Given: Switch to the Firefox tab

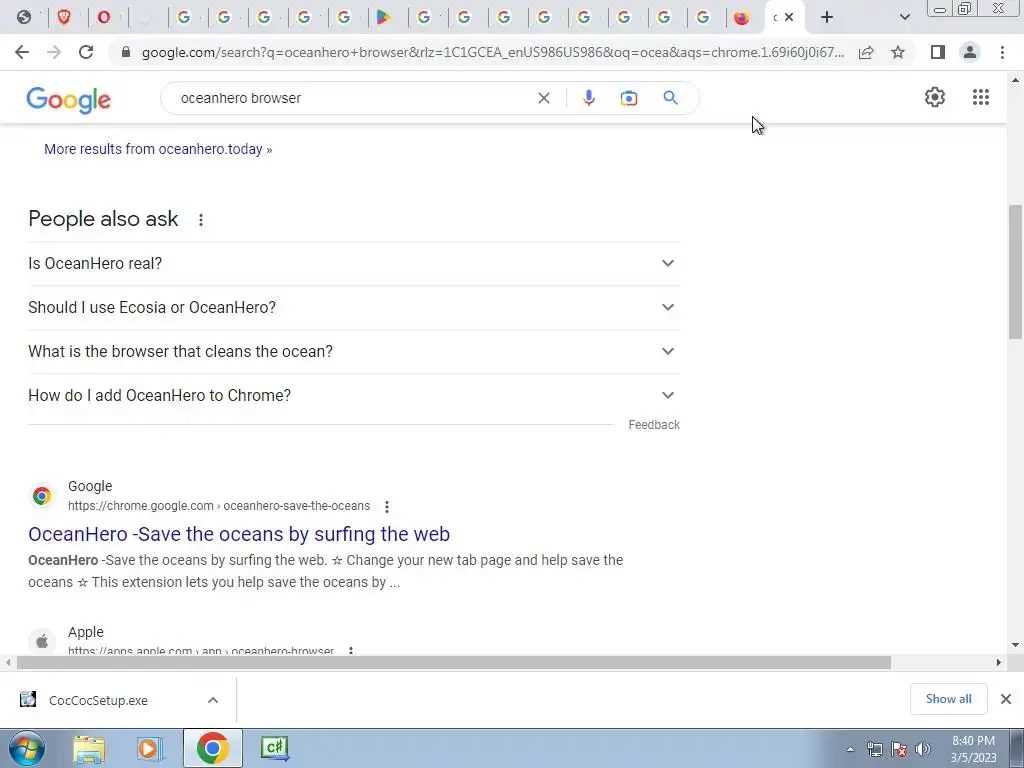Looking at the screenshot, I should 741,18.
